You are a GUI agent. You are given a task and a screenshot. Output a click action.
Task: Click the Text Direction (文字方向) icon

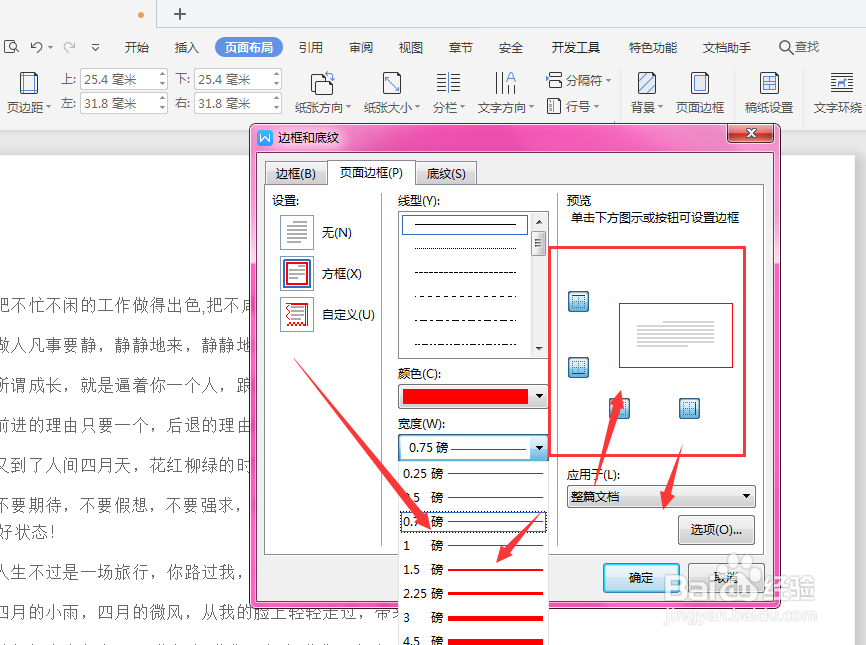[505, 83]
